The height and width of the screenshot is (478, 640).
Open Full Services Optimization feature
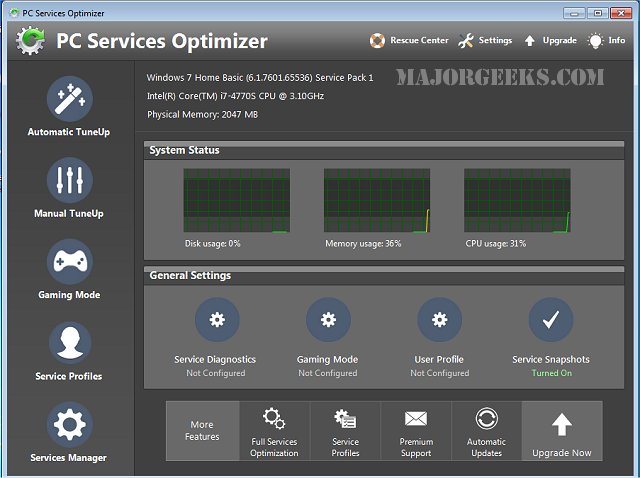tap(274, 431)
